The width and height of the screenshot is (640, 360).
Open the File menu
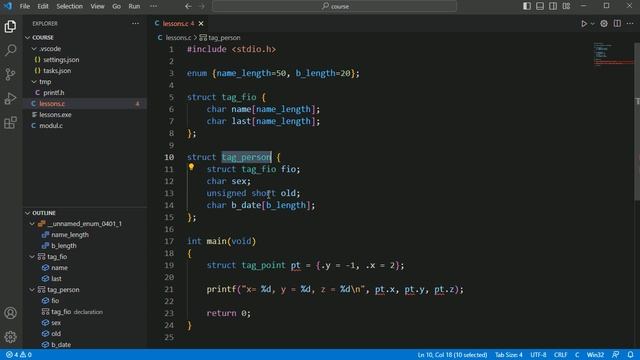tap(24, 6)
